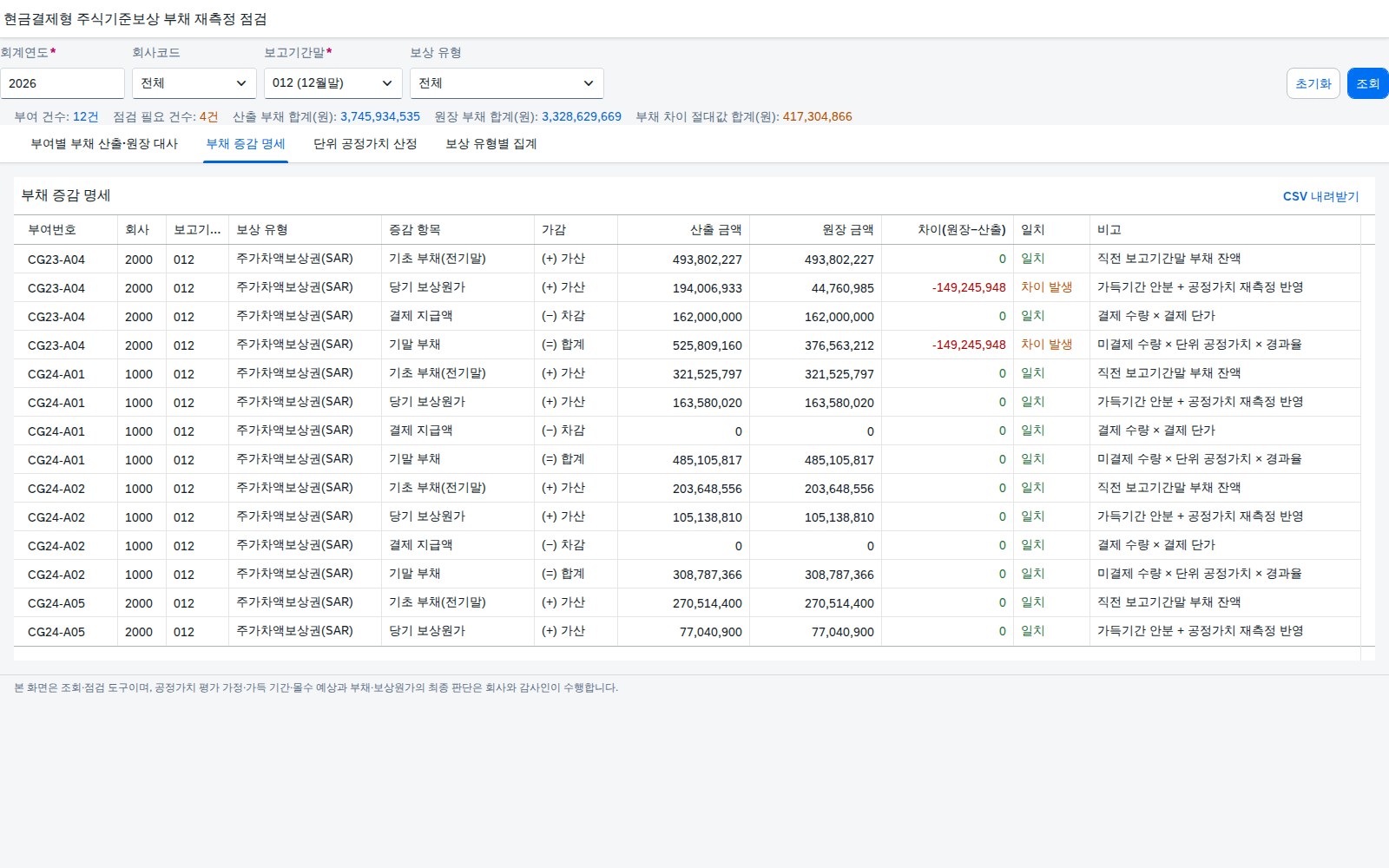This screenshot has height=868, width=1389.
Task: Select CG24-A01 in the 기초 부채(전기말) row
Action: (x=56, y=374)
